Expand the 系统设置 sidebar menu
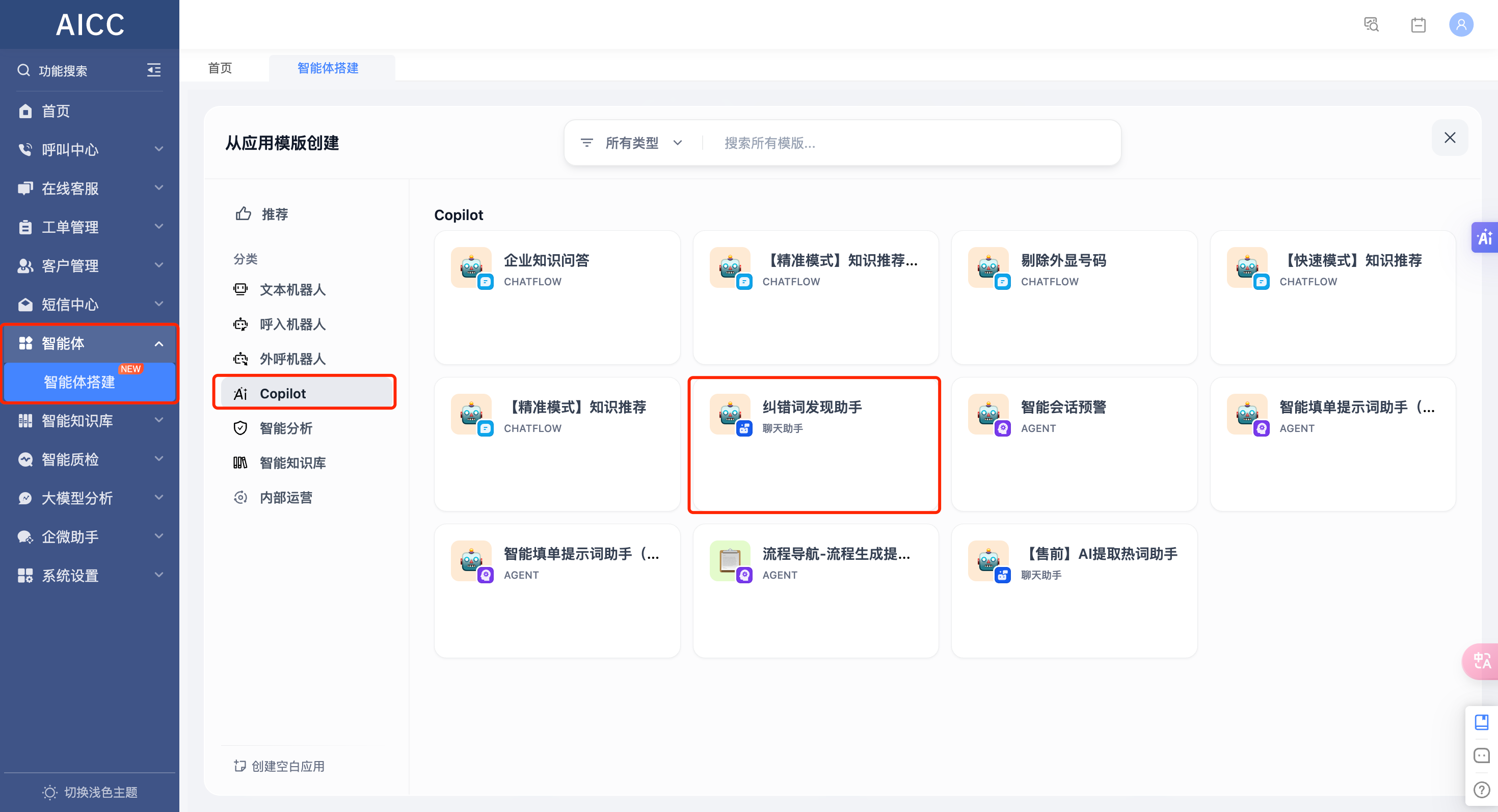This screenshot has width=1498, height=812. click(x=90, y=576)
